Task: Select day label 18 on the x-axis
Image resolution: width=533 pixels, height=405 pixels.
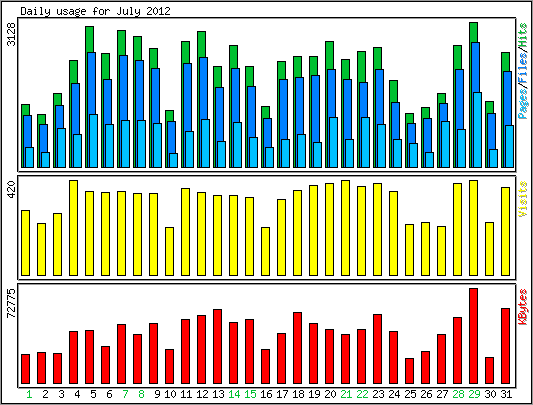Action: 298,394
